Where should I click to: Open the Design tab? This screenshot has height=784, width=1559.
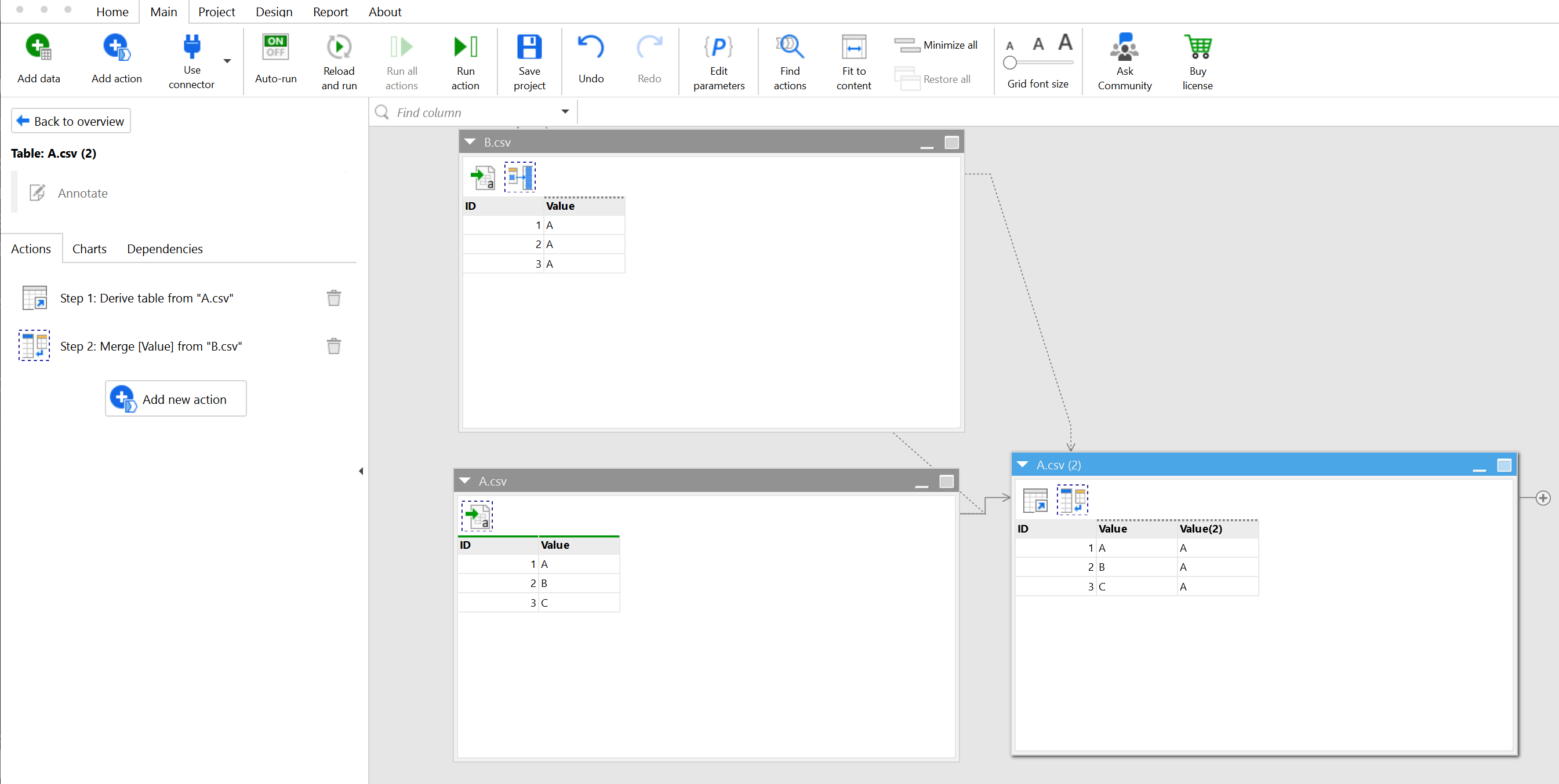274,12
